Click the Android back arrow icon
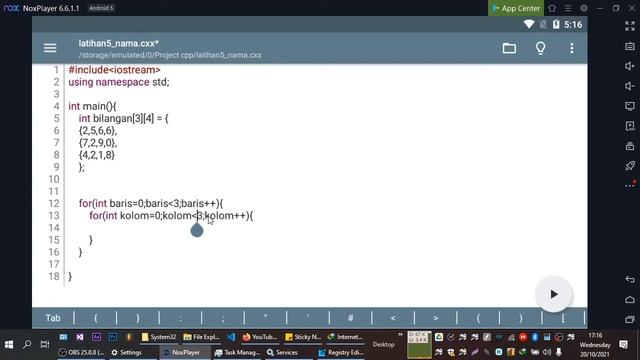Viewport: 640px width, 360px height. [x=630, y=280]
